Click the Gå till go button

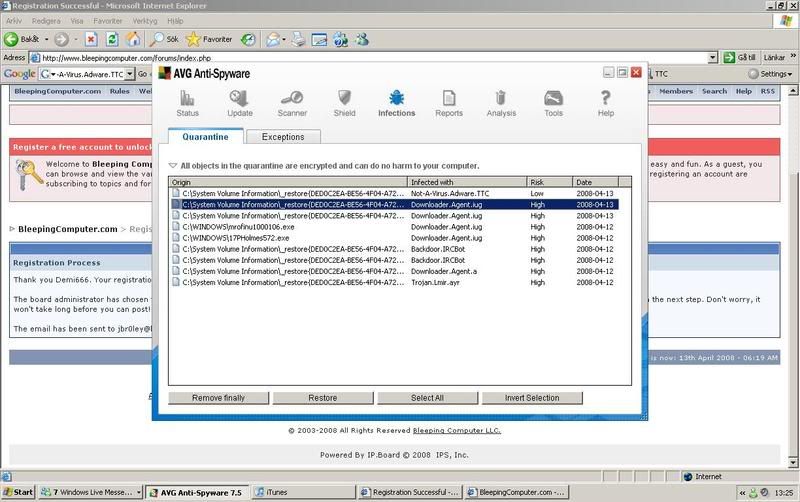click(x=739, y=58)
